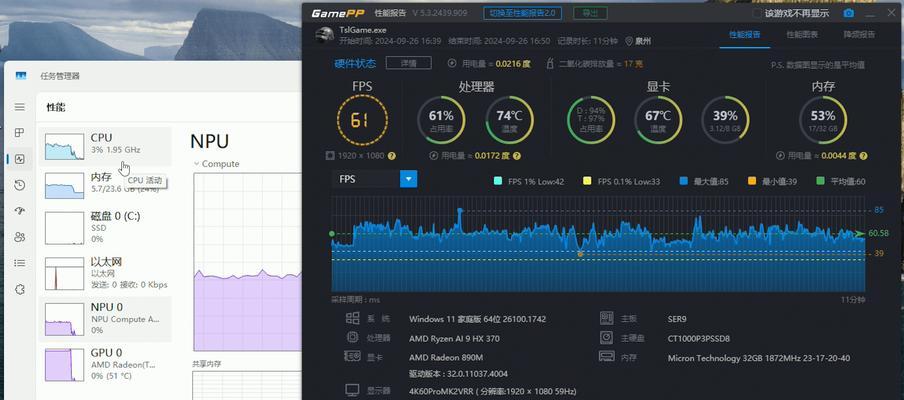The image size is (904, 400).
Task: Click memory 53% usage gauge
Action: tap(823, 120)
